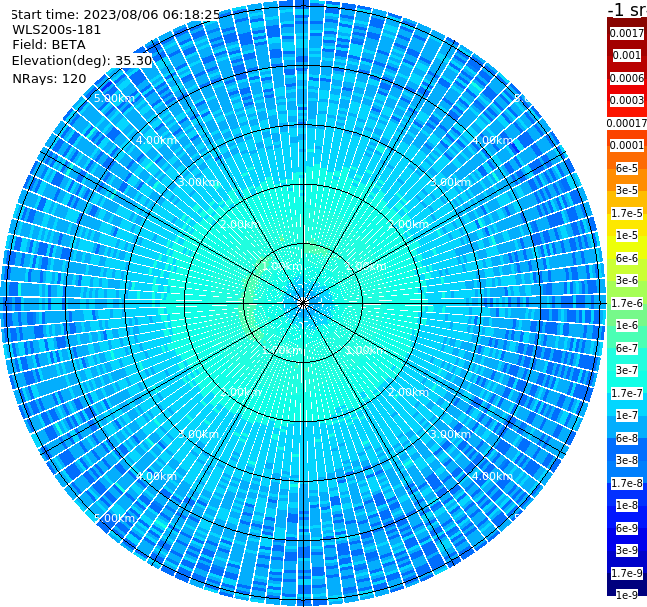
Task: Click the 0.0017 colorbar label
Action: coord(627,33)
